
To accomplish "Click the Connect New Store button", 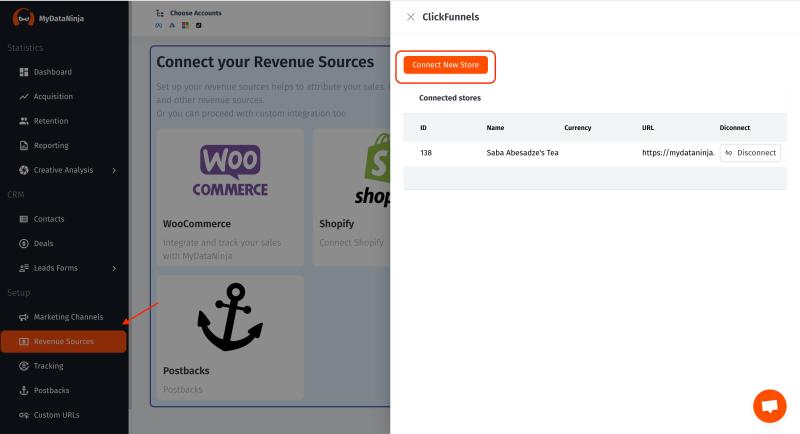I will tap(445, 65).
